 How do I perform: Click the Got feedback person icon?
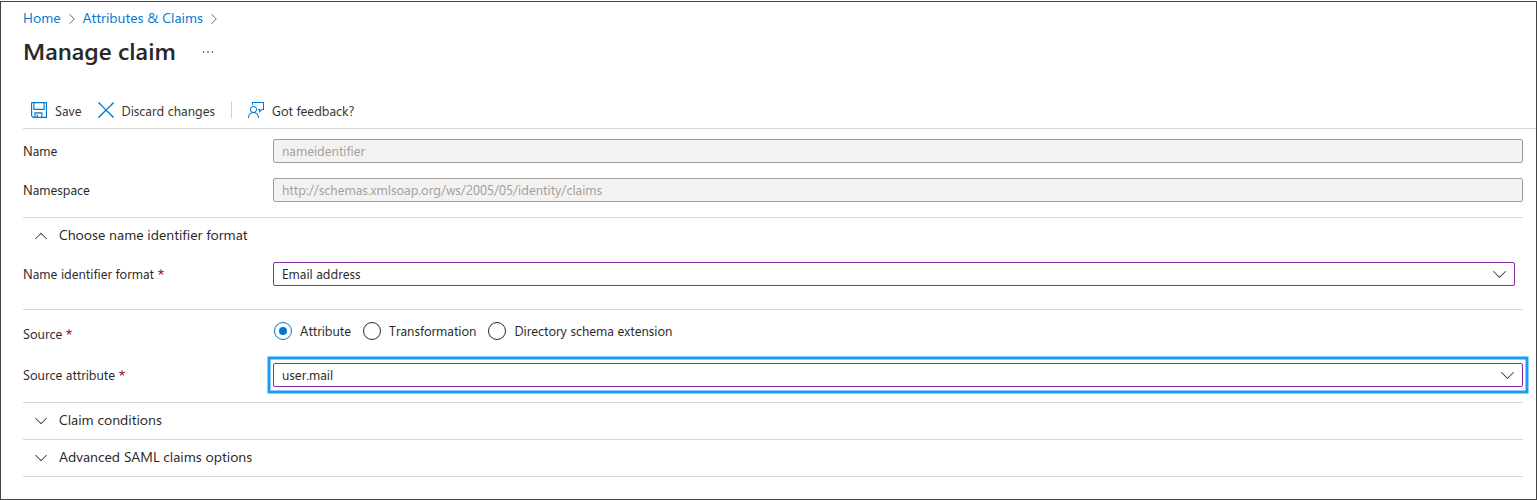tap(256, 111)
